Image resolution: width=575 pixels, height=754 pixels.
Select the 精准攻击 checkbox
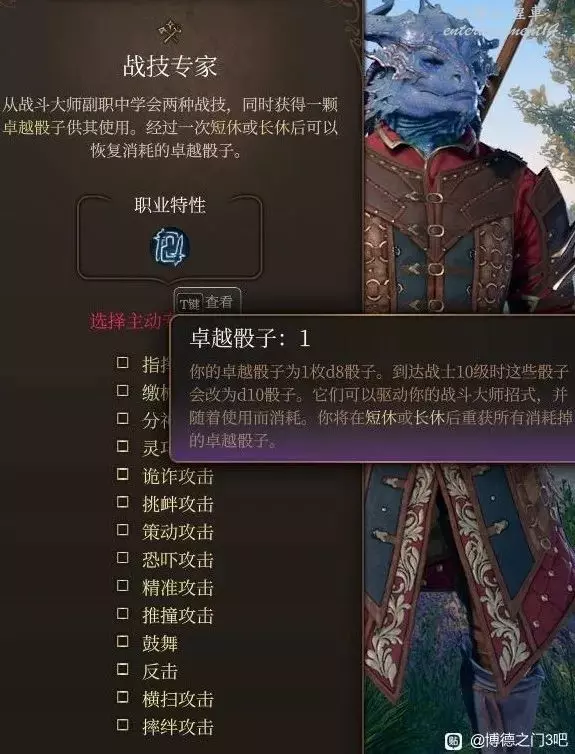(123, 586)
